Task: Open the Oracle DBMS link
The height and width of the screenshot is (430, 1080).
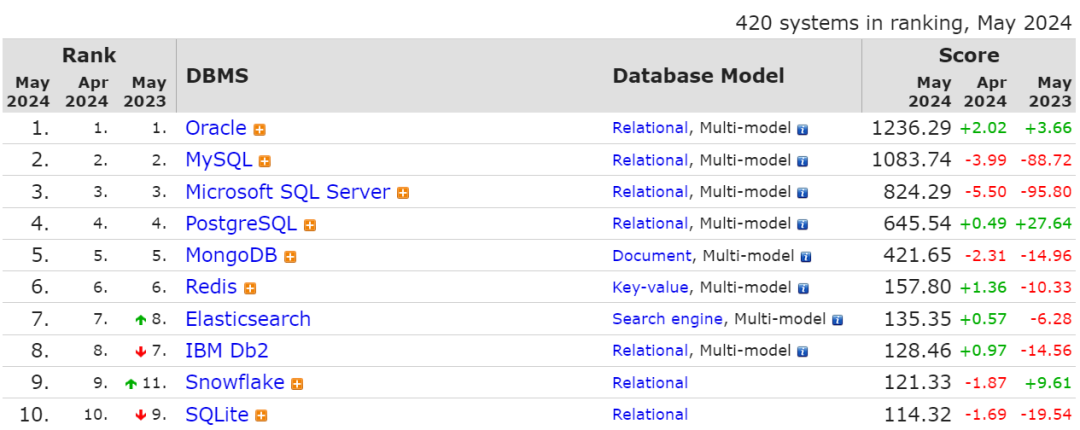Action: (x=215, y=128)
